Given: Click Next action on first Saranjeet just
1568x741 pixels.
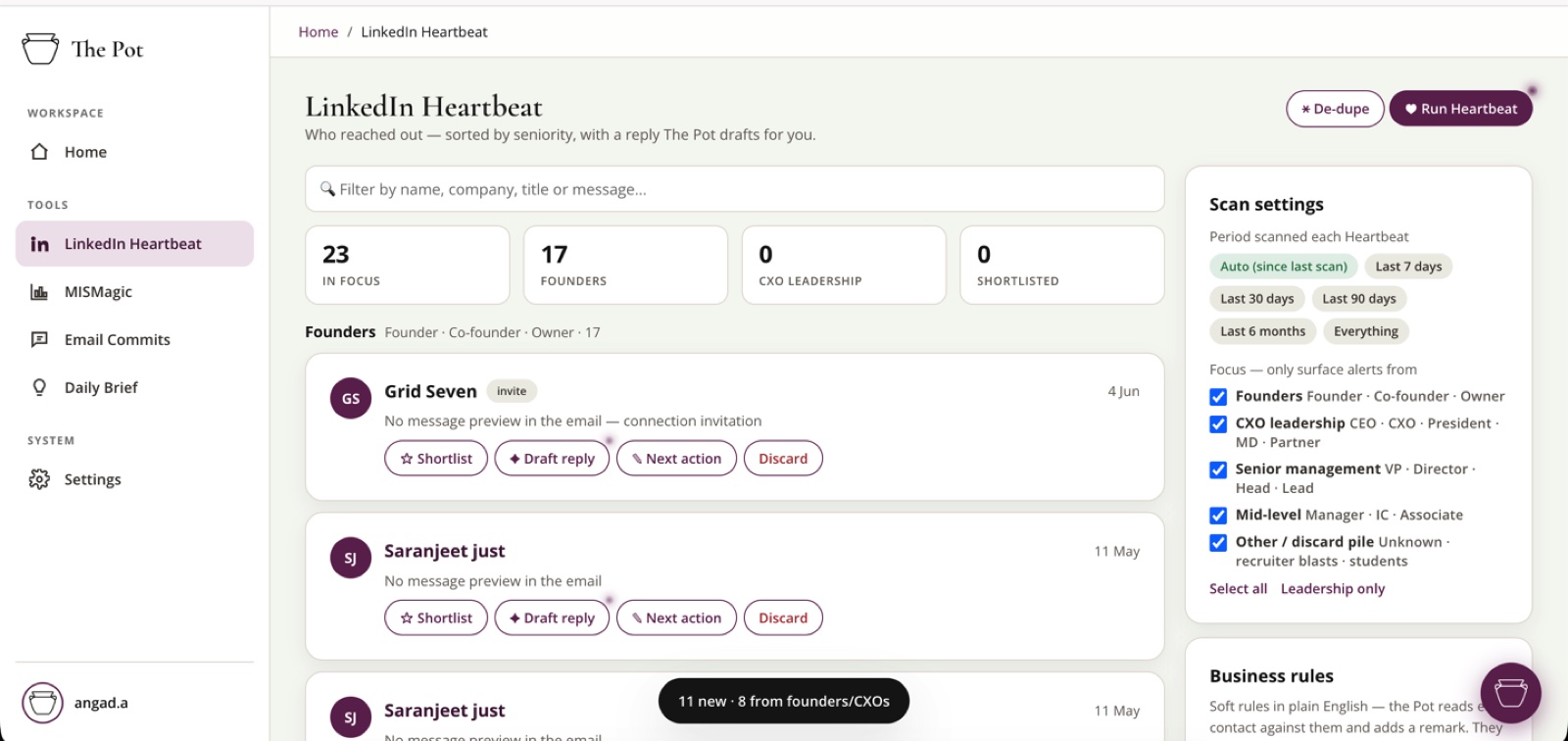Looking at the screenshot, I should (676, 618).
